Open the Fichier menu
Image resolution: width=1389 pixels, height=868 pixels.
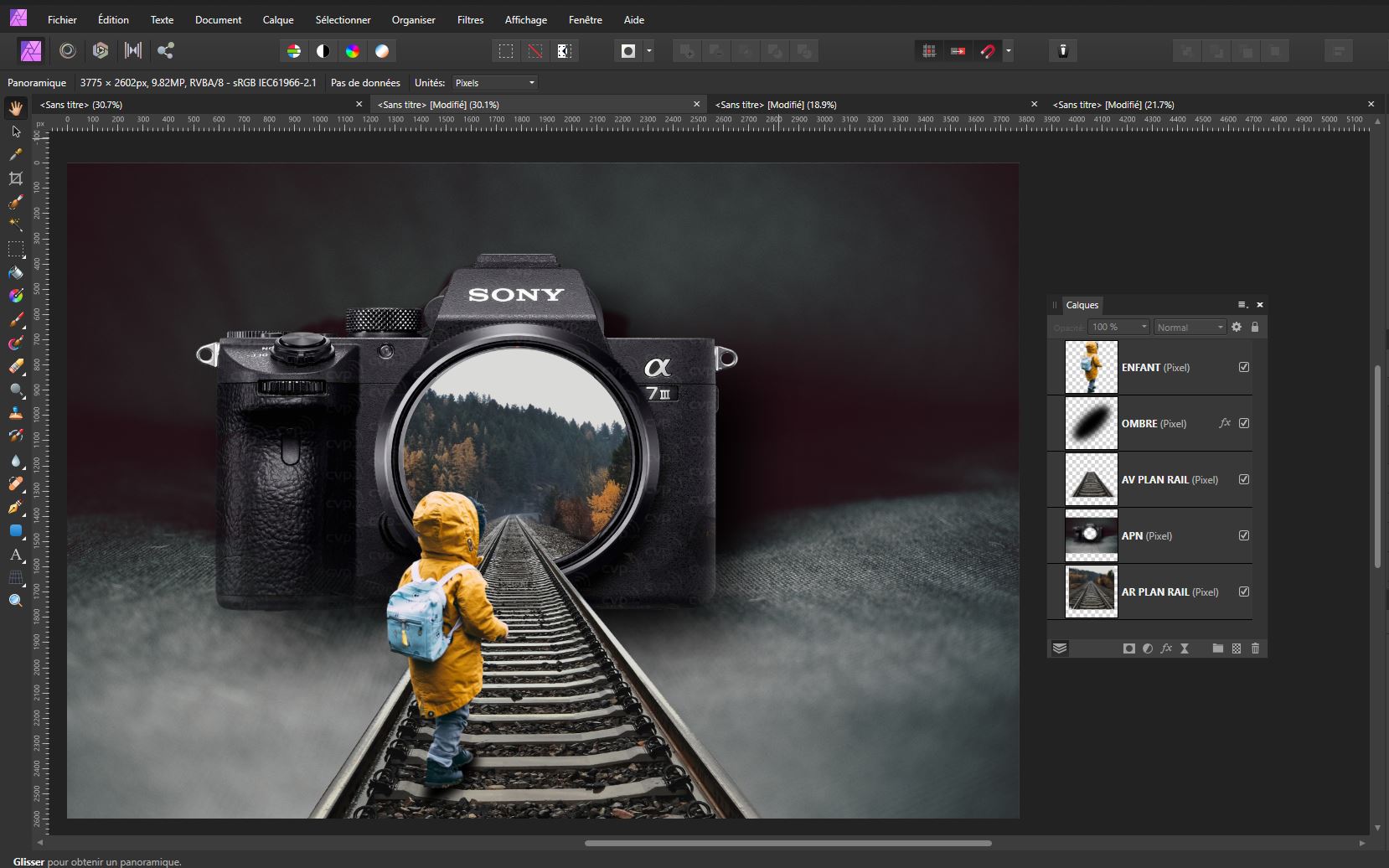pyautogui.click(x=62, y=19)
